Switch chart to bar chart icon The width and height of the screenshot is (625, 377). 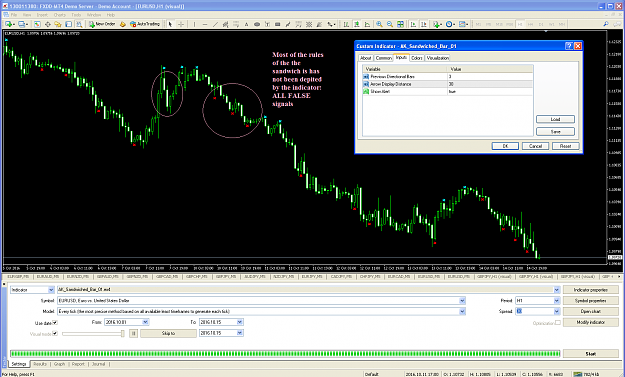click(346, 24)
